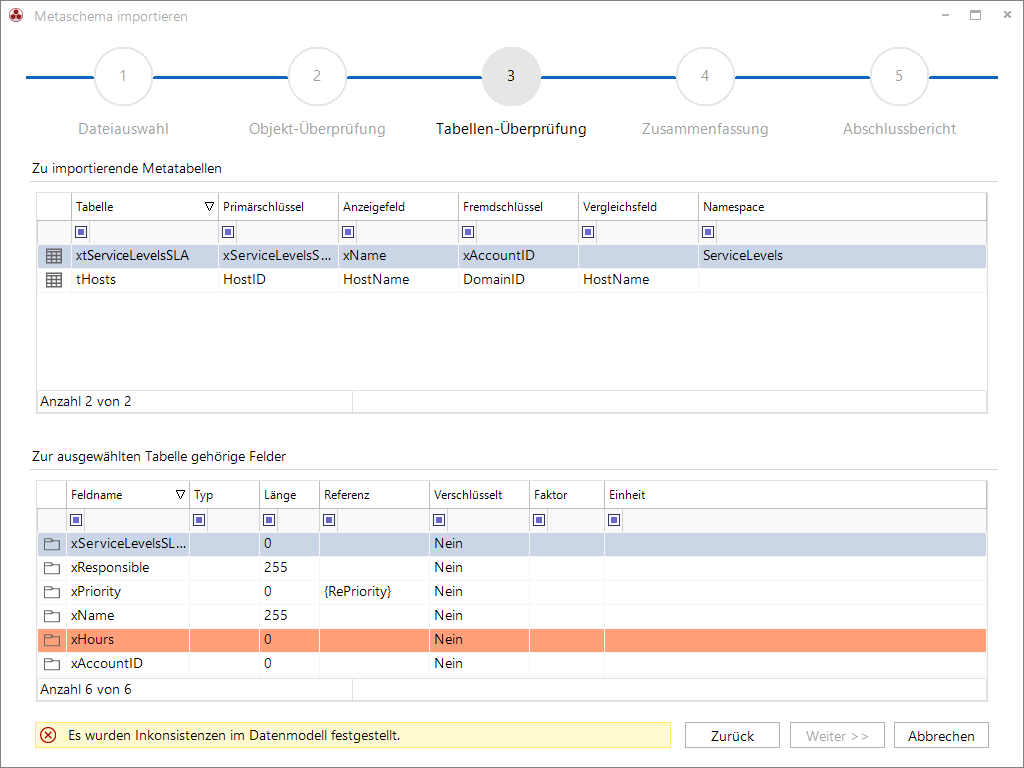Click the folder icon next to xPriority

52,592
